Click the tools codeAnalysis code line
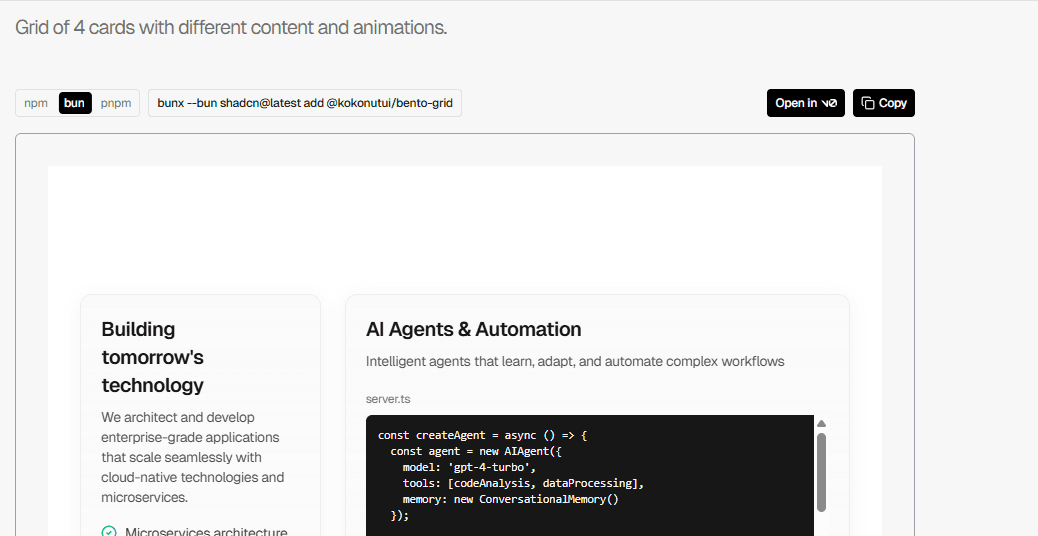 522,483
